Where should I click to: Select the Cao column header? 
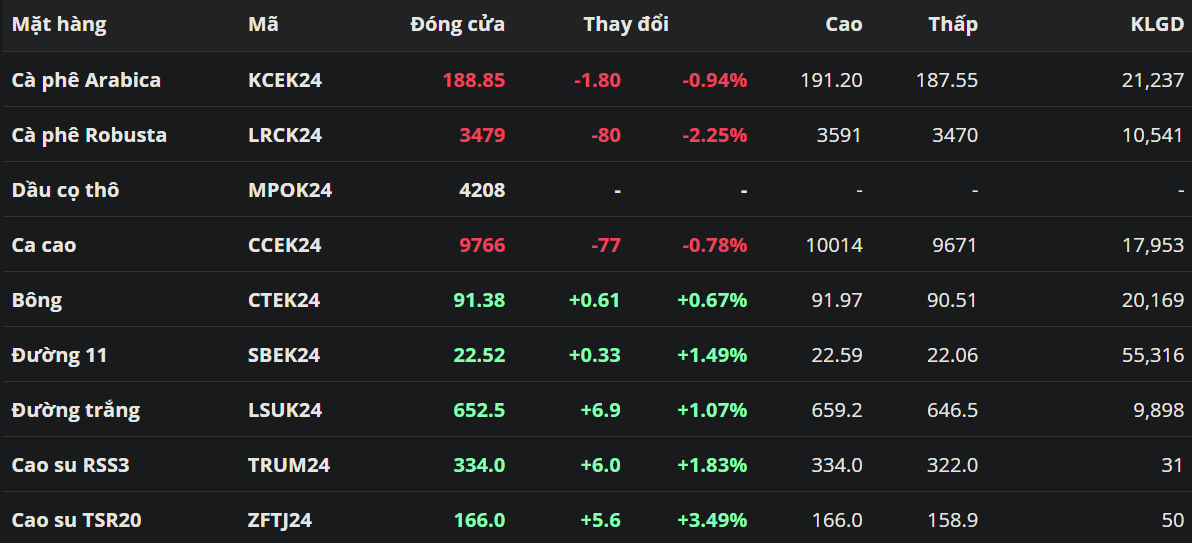tap(843, 24)
